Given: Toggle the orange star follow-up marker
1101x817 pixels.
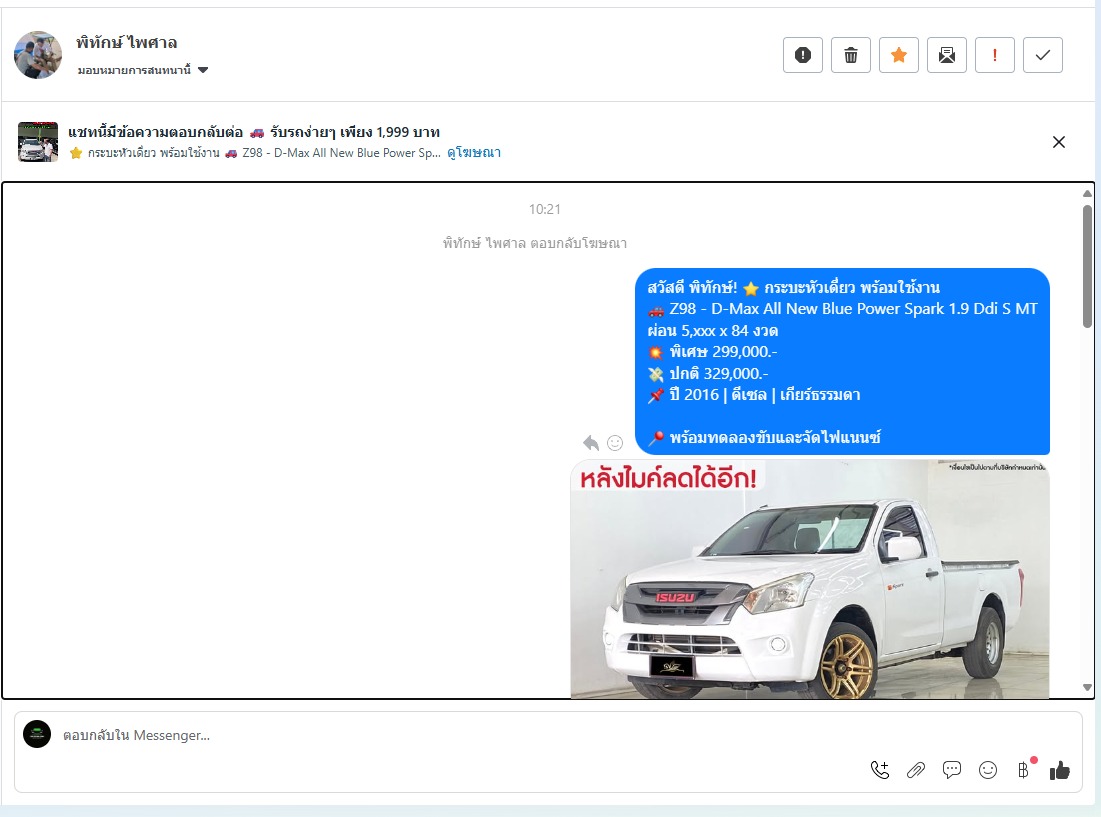Looking at the screenshot, I should (x=899, y=55).
